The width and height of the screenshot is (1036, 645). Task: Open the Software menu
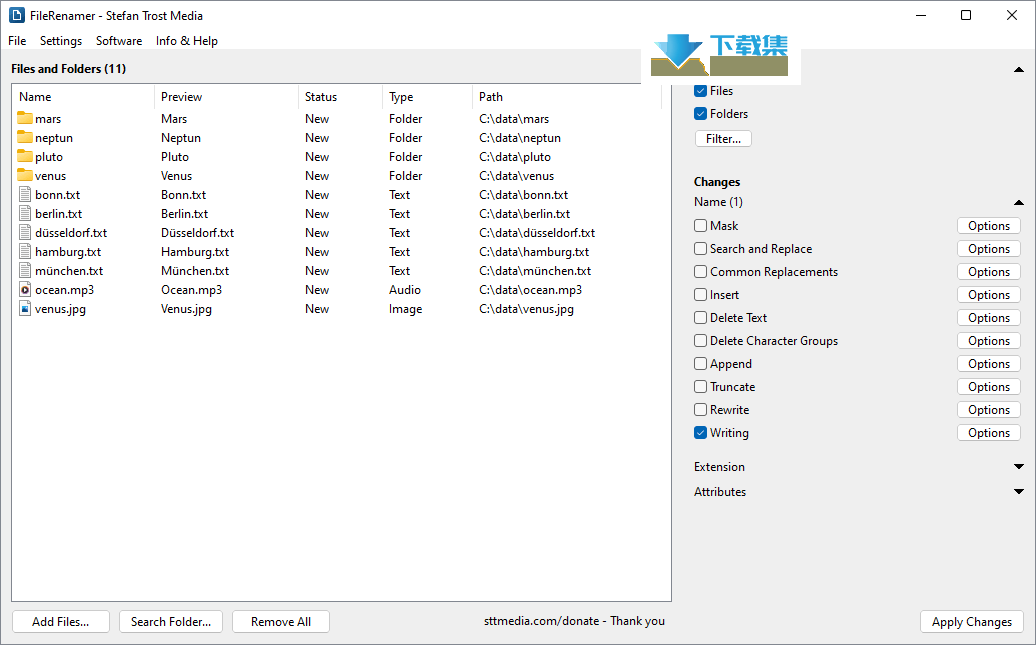point(119,41)
